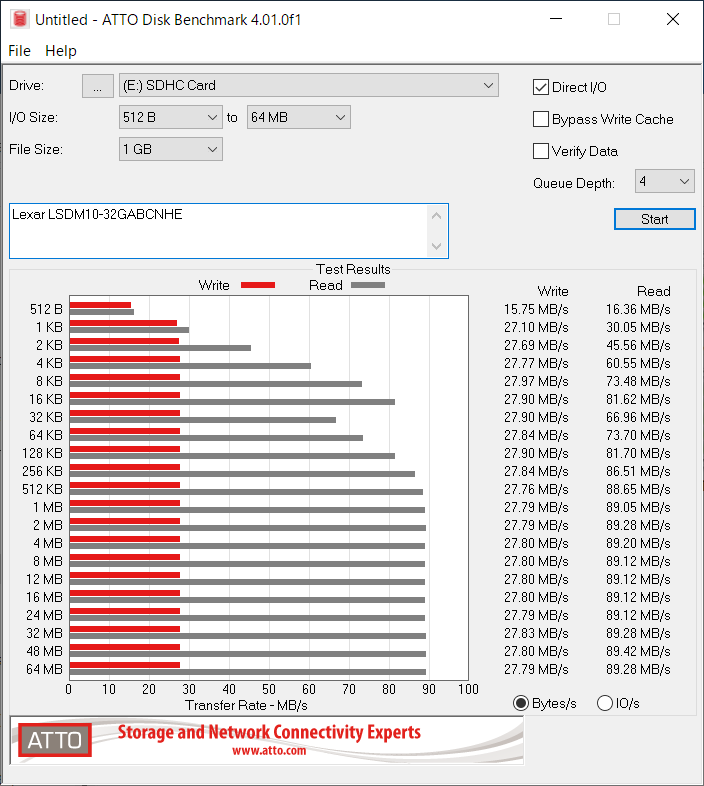The height and width of the screenshot is (786, 704).
Task: Click the Transfer Rate - MB/s axis label
Action: [x=246, y=705]
